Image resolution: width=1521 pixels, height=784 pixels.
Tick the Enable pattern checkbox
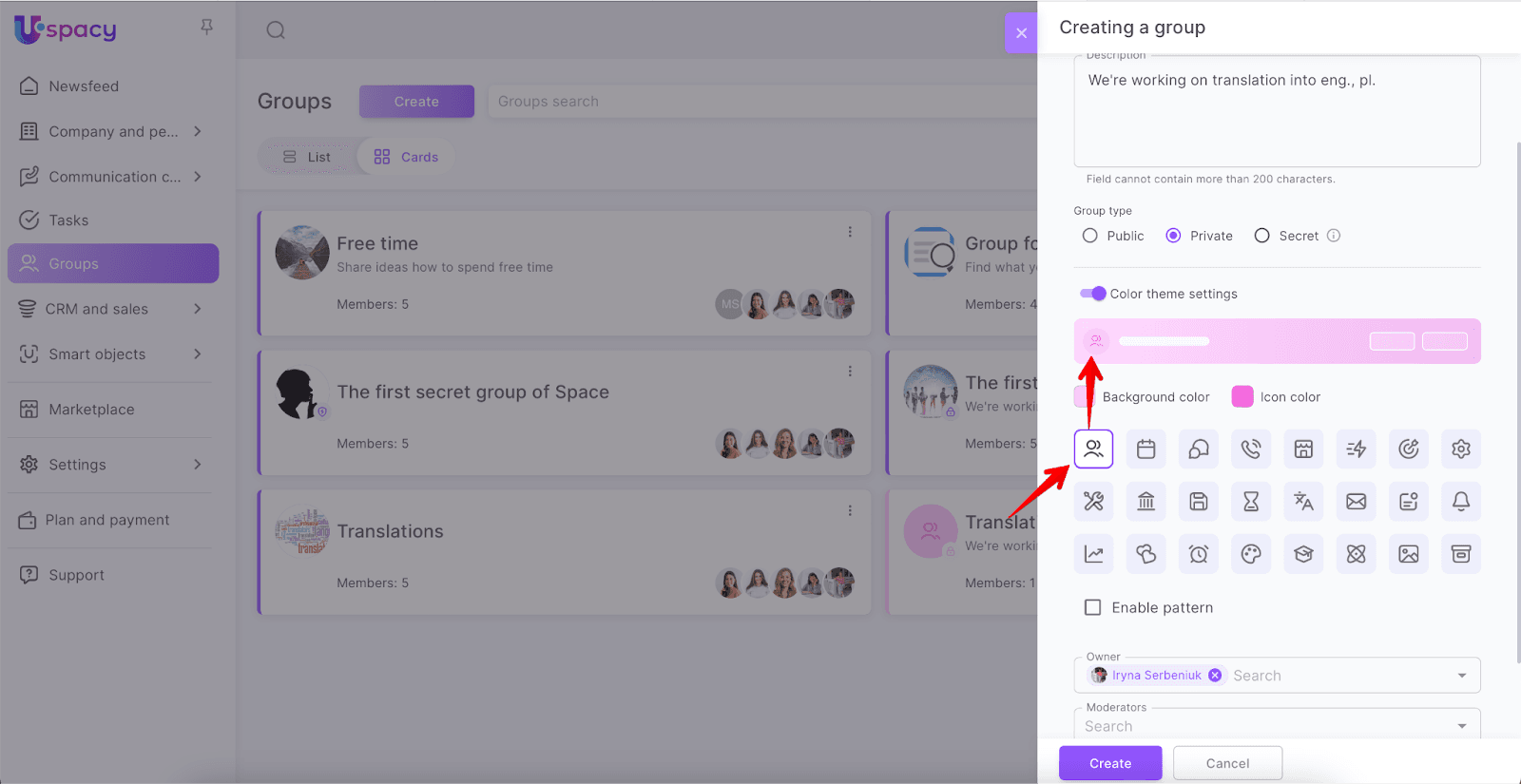1093,607
